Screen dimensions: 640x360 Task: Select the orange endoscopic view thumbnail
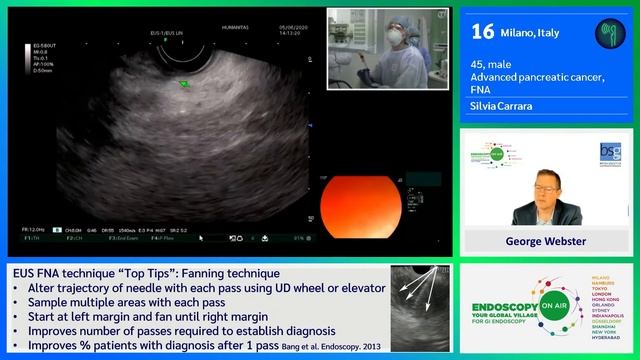(x=361, y=207)
